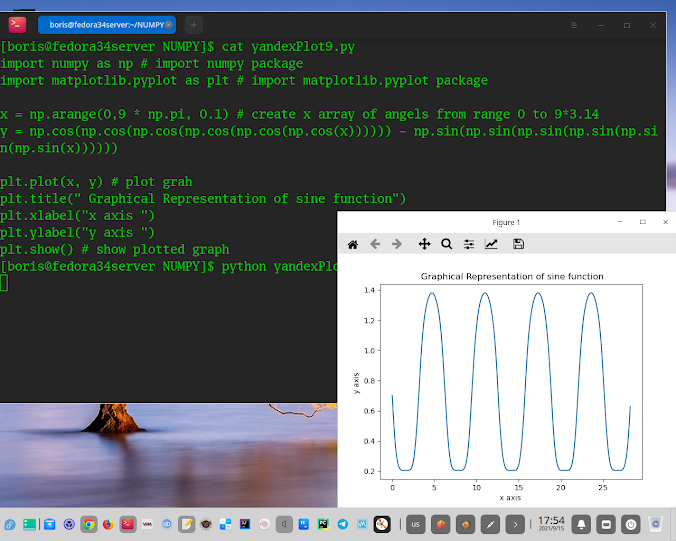Click the 'Figure 1' window title
This screenshot has width=676, height=541.
click(506, 222)
